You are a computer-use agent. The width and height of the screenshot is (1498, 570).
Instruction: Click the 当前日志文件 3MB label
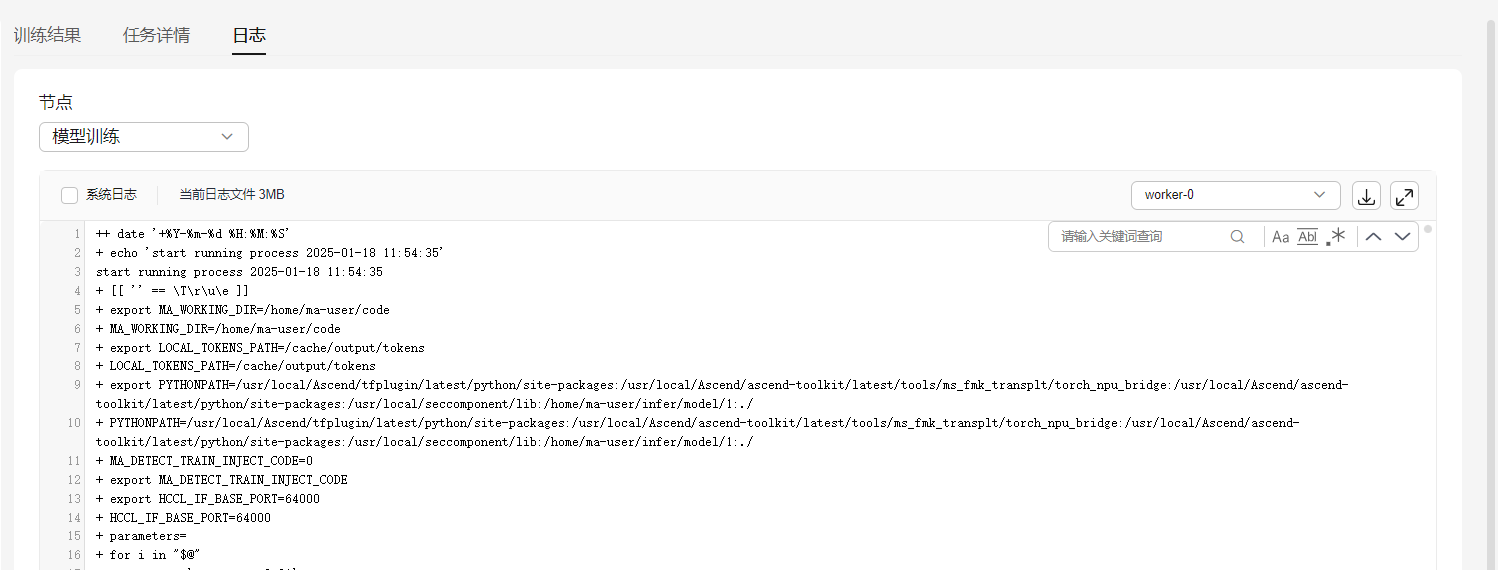pyautogui.click(x=231, y=195)
